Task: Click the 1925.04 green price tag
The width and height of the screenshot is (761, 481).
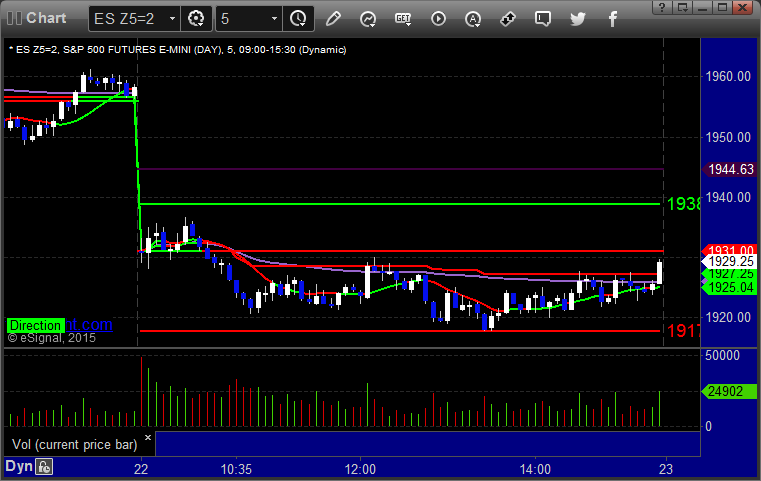Action: click(730, 287)
